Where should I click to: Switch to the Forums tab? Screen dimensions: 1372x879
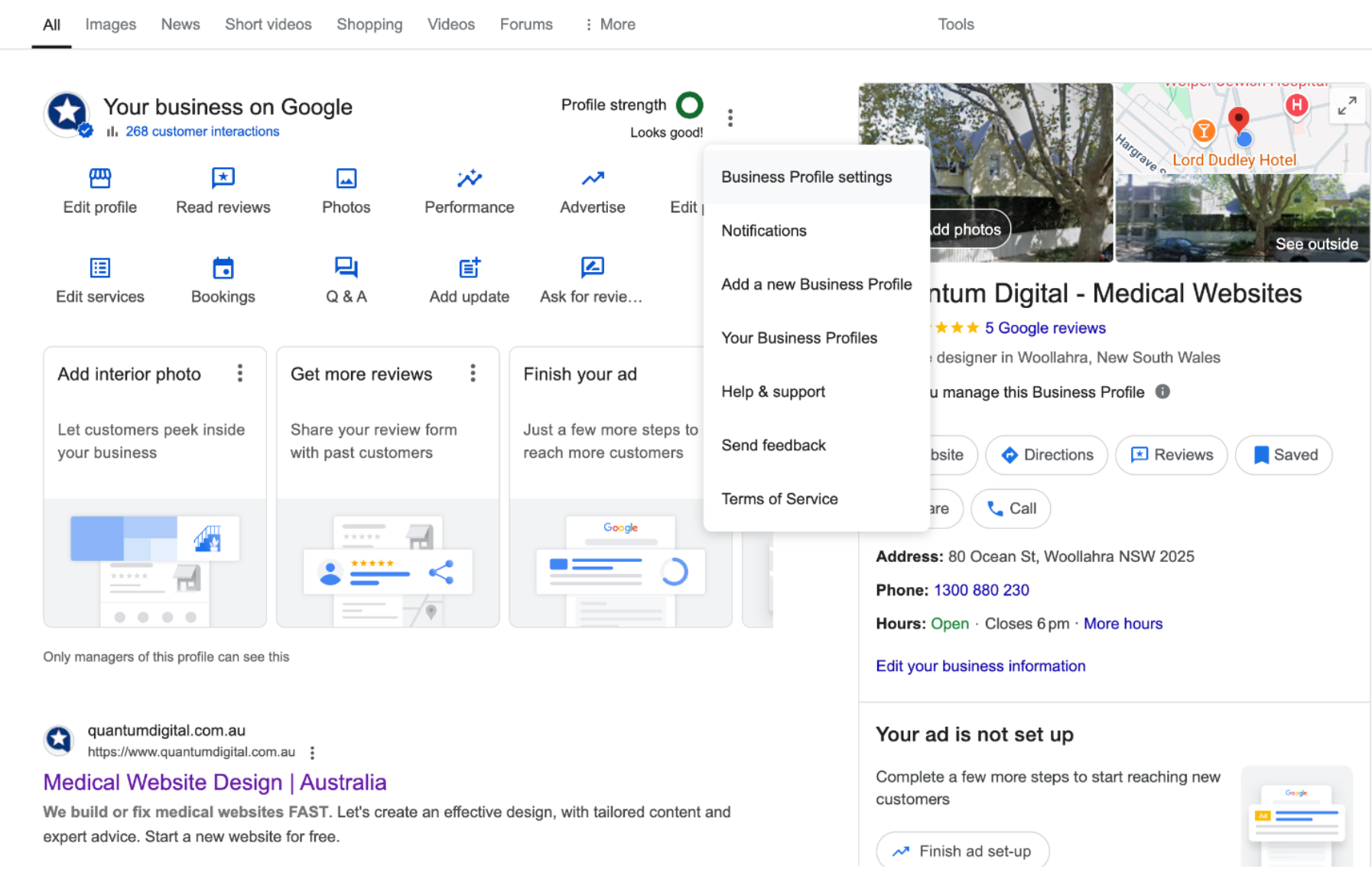tap(526, 24)
